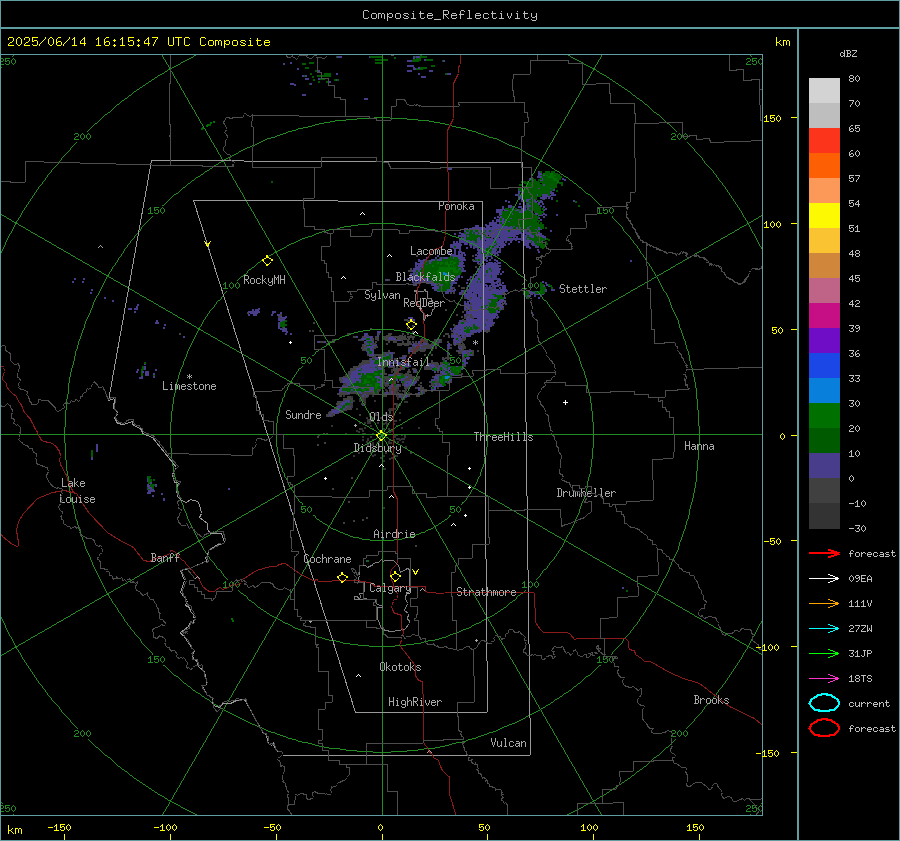The image size is (900, 841).
Task: Click the Sylvan label
Action: [382, 295]
